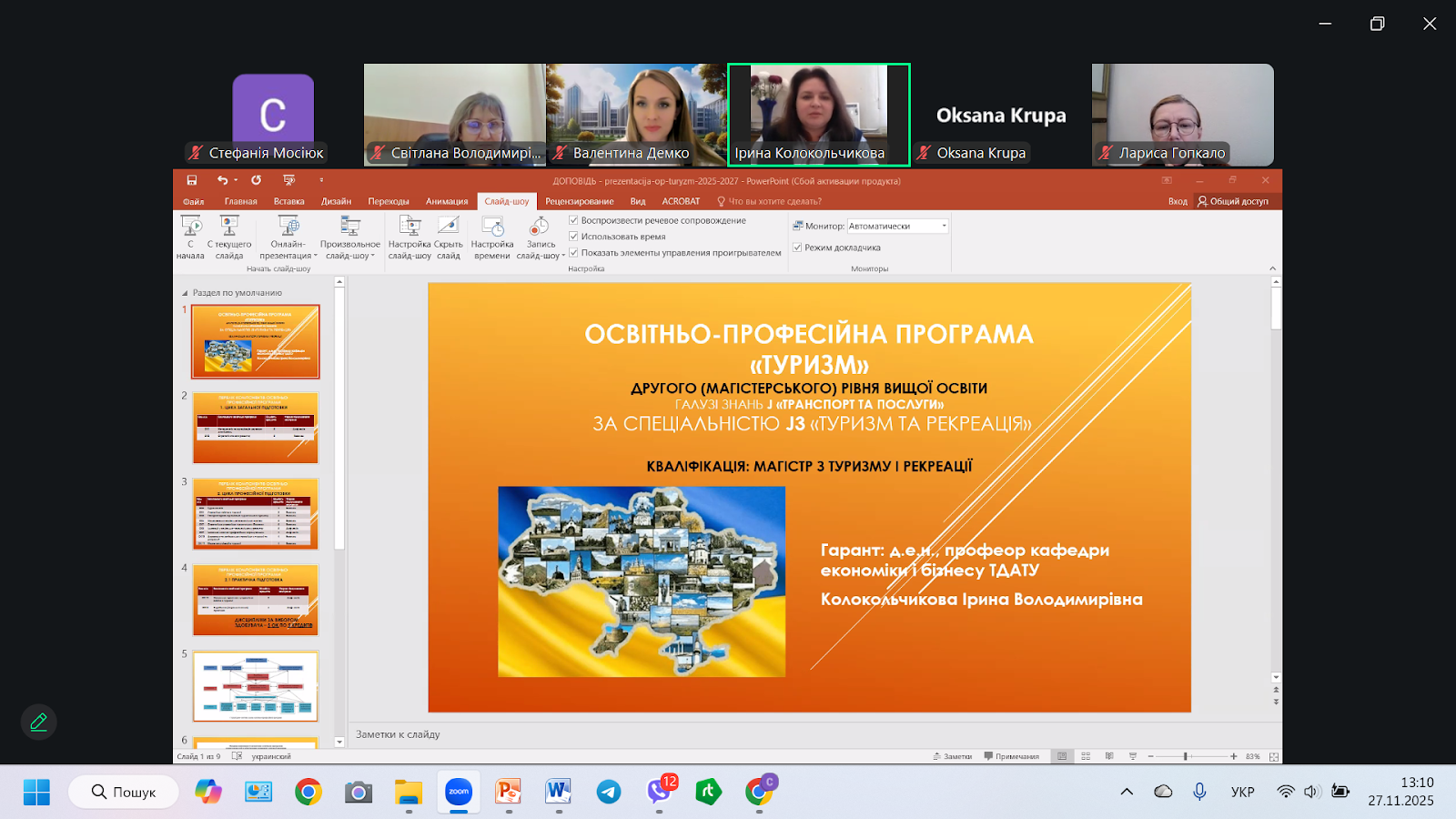Click Заметки button in status bar
The height and width of the screenshot is (819, 1456).
(952, 756)
